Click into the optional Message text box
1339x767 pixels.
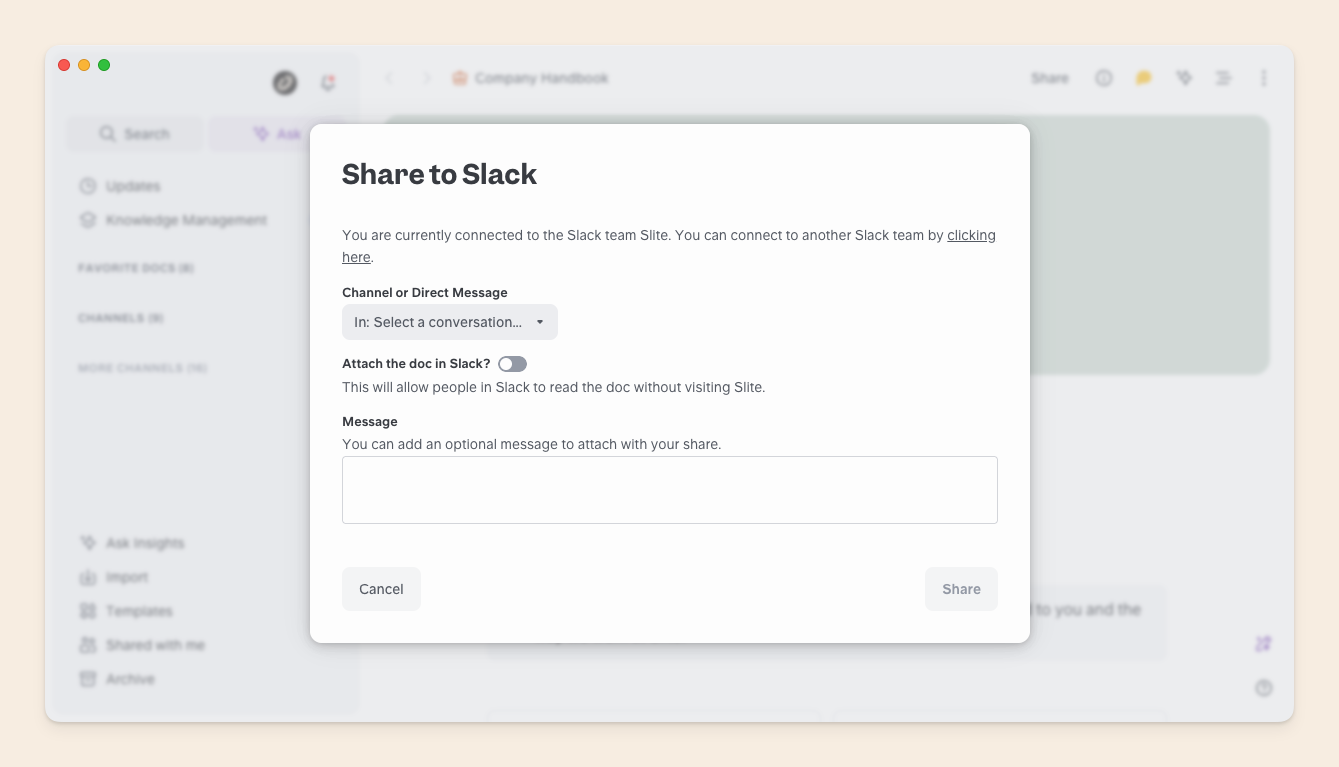pyautogui.click(x=670, y=490)
